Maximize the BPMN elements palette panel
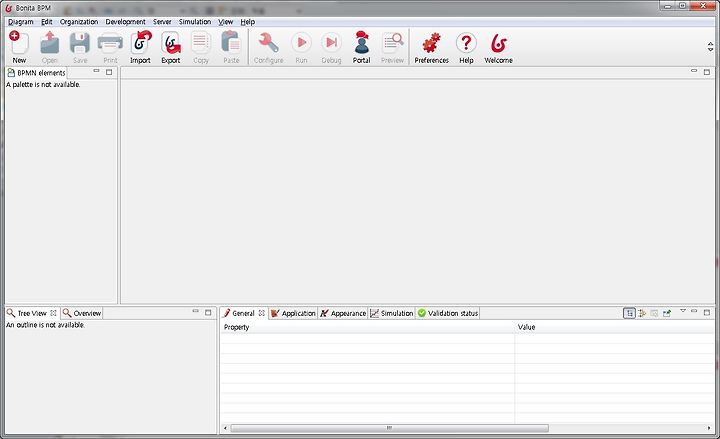Image resolution: width=720 pixels, height=439 pixels. pyautogui.click(x=109, y=72)
